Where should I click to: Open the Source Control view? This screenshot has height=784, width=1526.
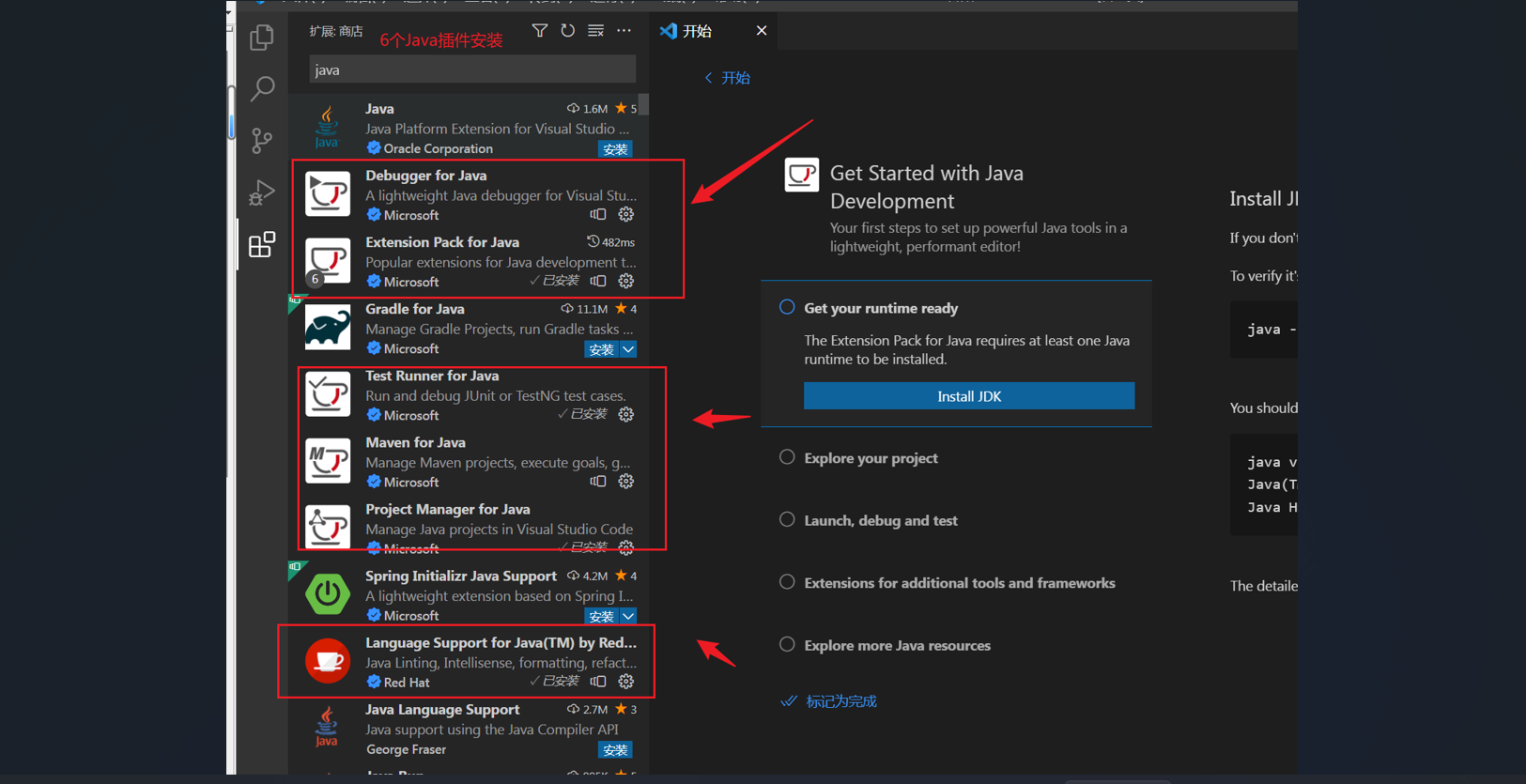click(x=262, y=140)
